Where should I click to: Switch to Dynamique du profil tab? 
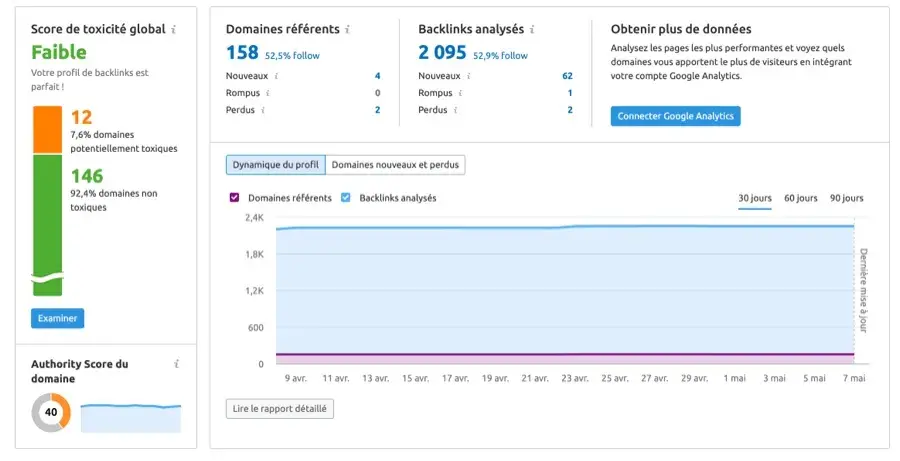[x=276, y=165]
